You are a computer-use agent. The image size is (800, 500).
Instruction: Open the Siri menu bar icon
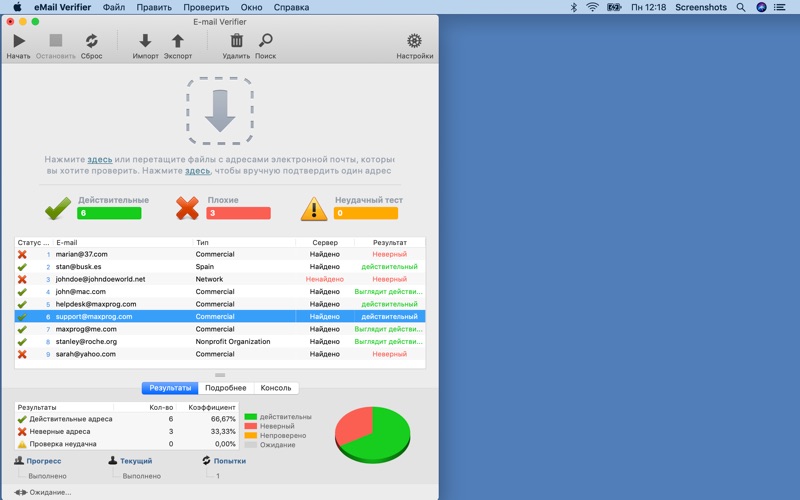(761, 7)
